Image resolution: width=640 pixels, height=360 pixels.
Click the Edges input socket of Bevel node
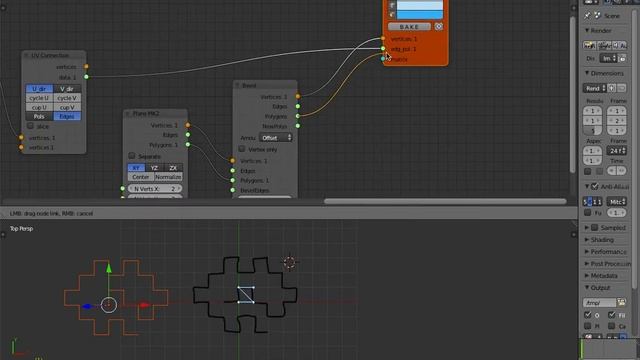coord(233,171)
